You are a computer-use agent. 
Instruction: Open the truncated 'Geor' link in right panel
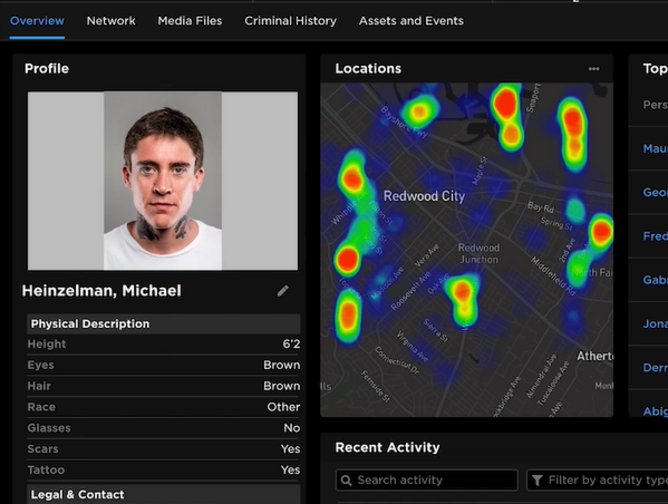point(655,193)
